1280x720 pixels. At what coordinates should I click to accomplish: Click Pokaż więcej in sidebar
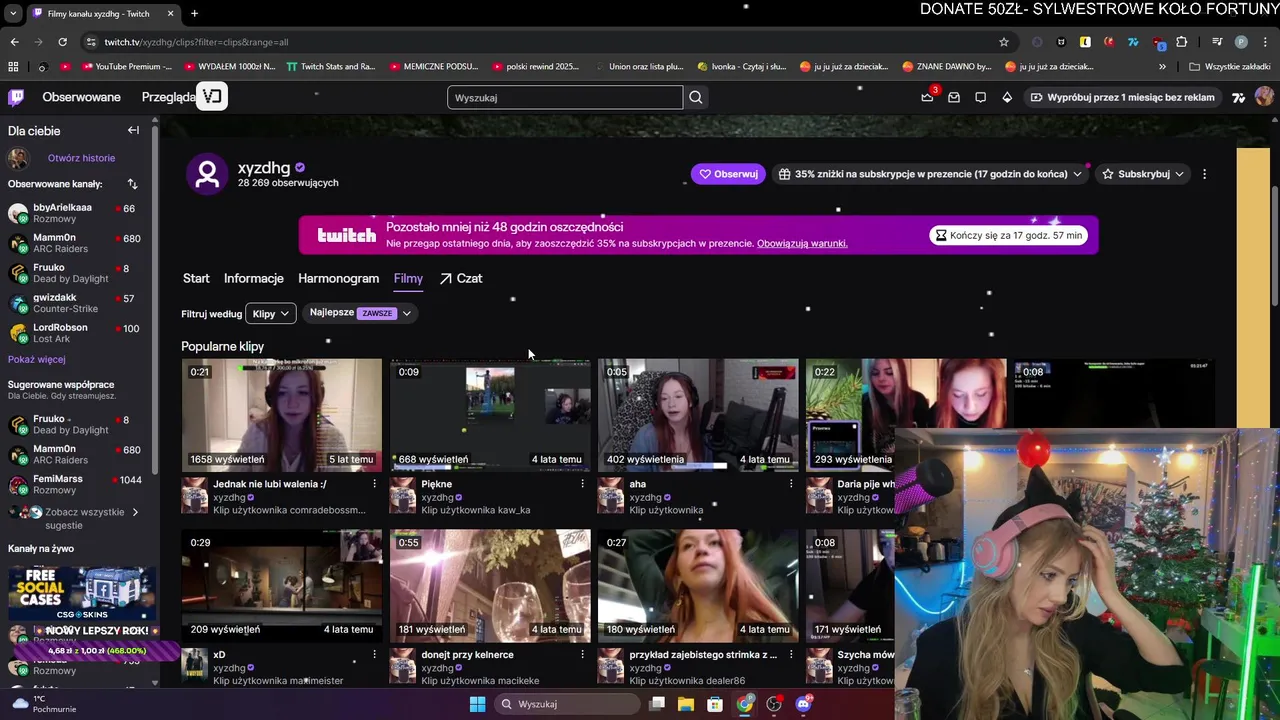[37, 359]
